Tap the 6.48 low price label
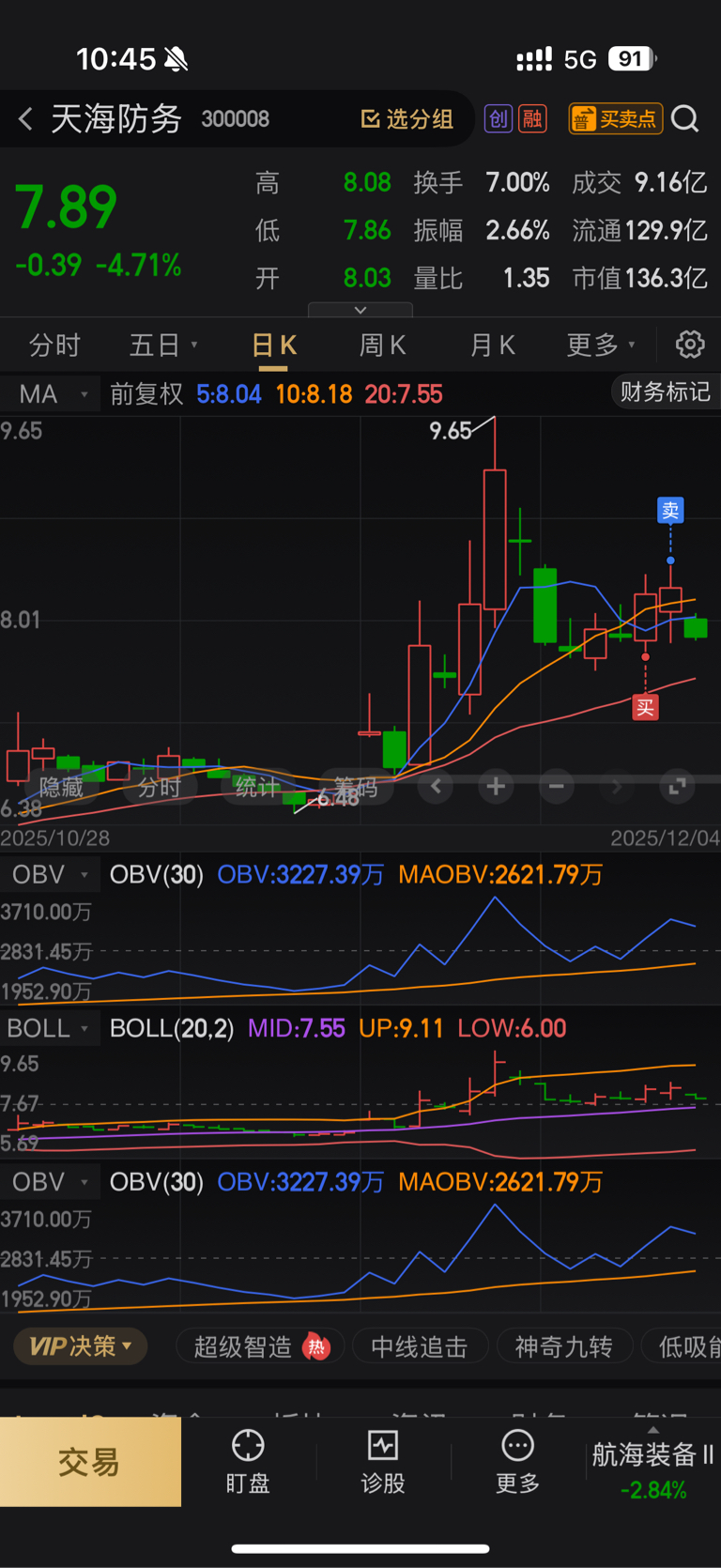 pyautogui.click(x=338, y=798)
